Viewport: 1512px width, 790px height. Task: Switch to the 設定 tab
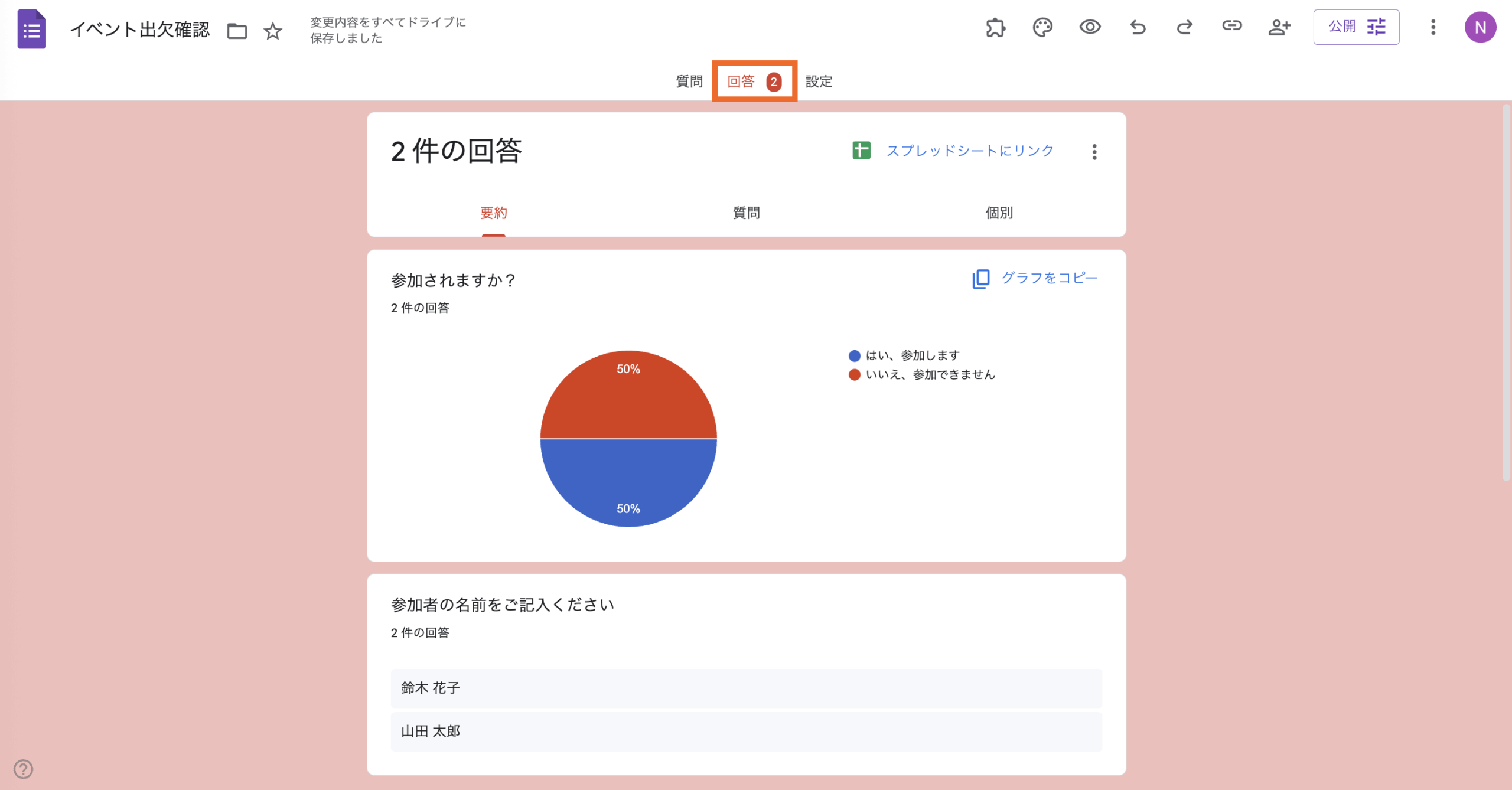(x=819, y=81)
